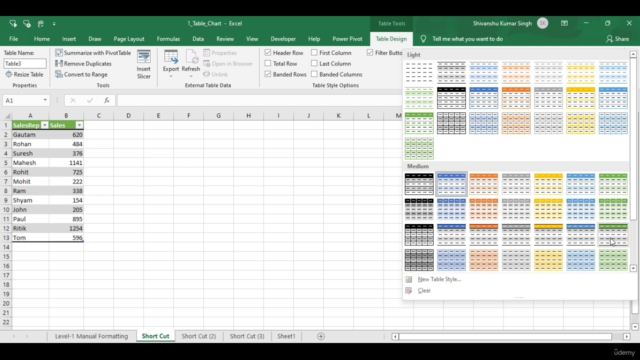Select cell containing Gautam
Image resolution: width=640 pixels, height=360 pixels.
(x=30, y=135)
